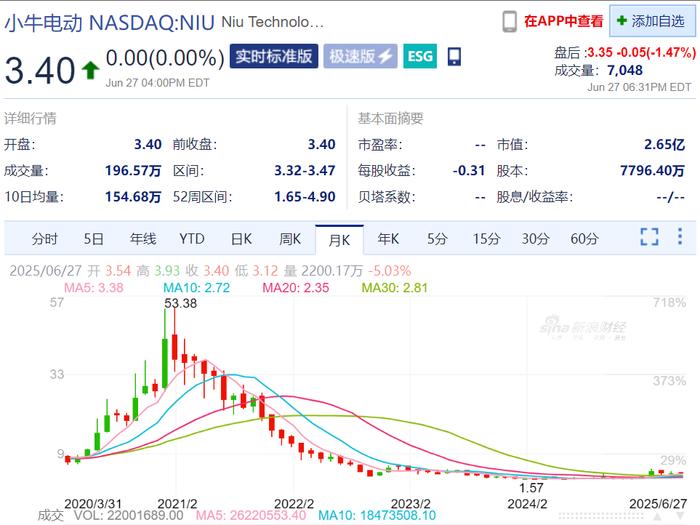Switch to the 5分 chart tab
This screenshot has height=525, width=700.
[437, 239]
